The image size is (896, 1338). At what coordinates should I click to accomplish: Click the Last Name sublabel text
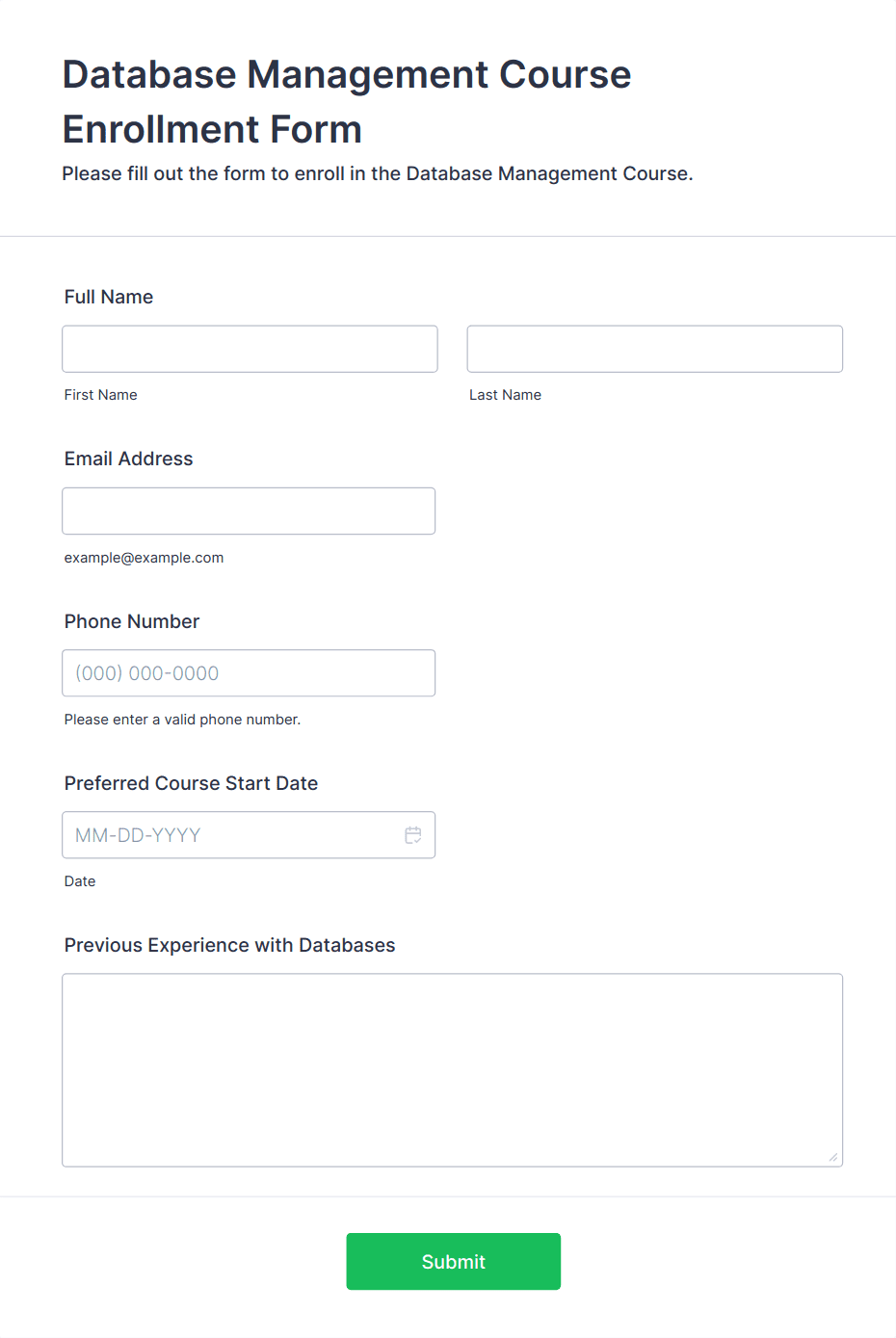pos(506,395)
